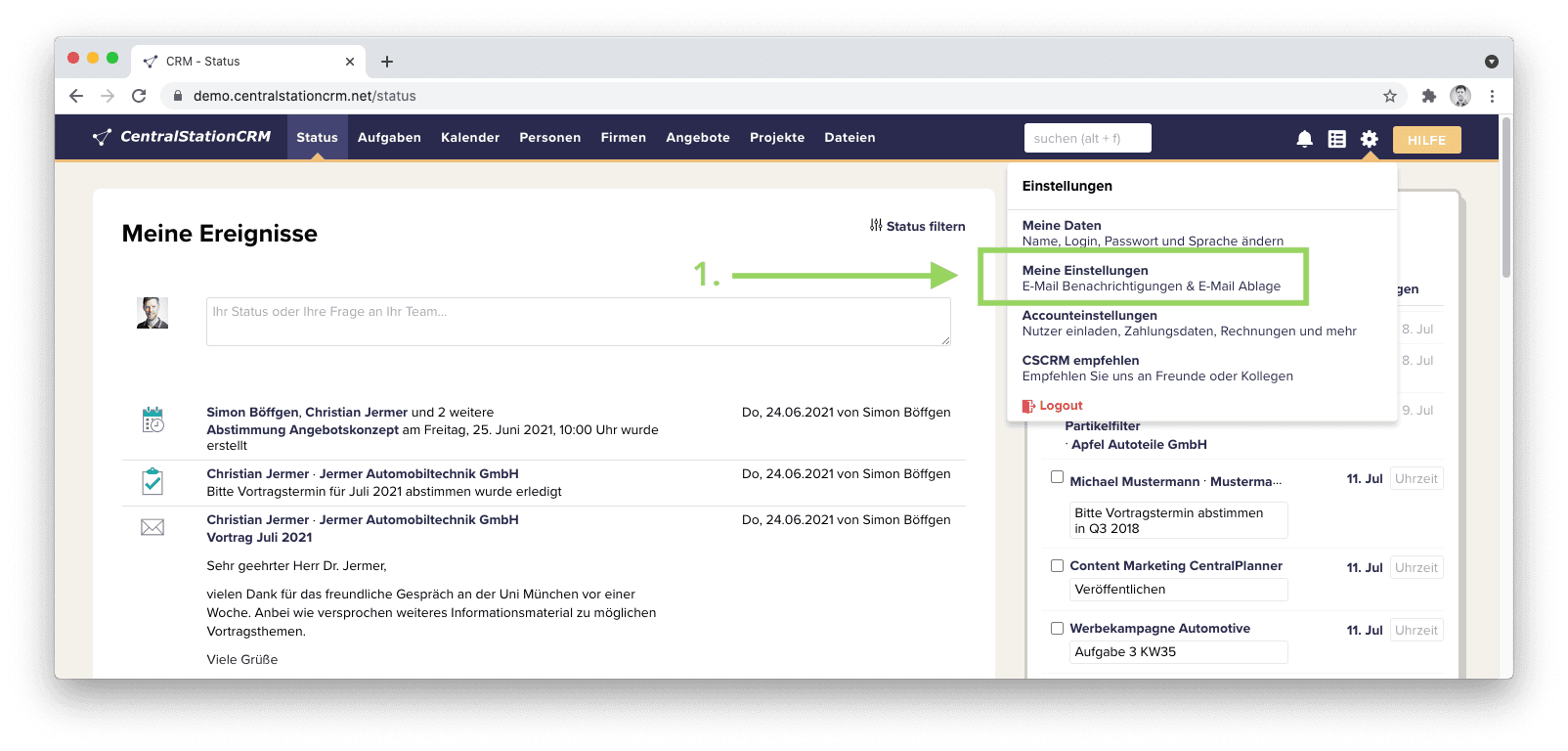The width and height of the screenshot is (1568, 751).
Task: Open the browser extensions puzzle icon
Action: point(1428,96)
